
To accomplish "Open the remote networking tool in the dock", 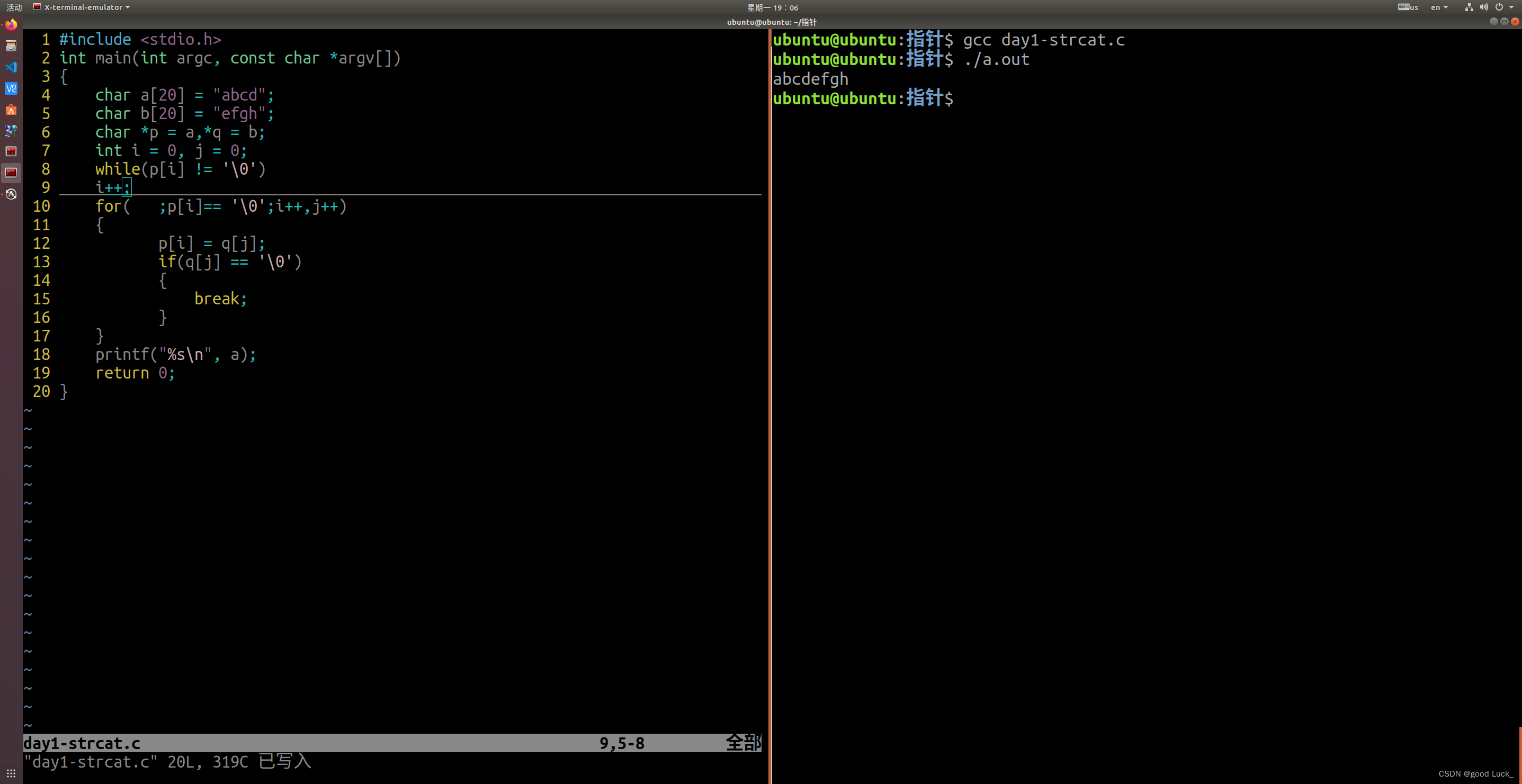I will tap(11, 131).
